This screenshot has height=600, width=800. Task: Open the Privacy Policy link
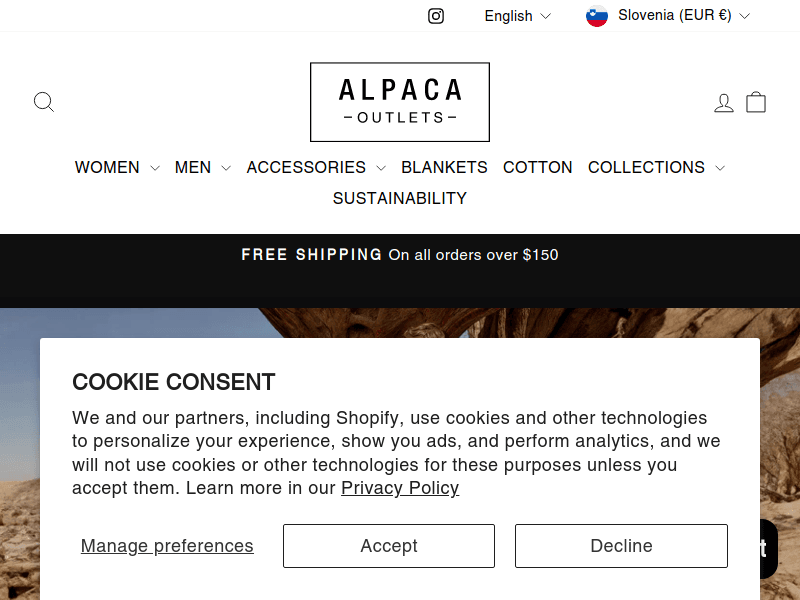[x=400, y=488]
